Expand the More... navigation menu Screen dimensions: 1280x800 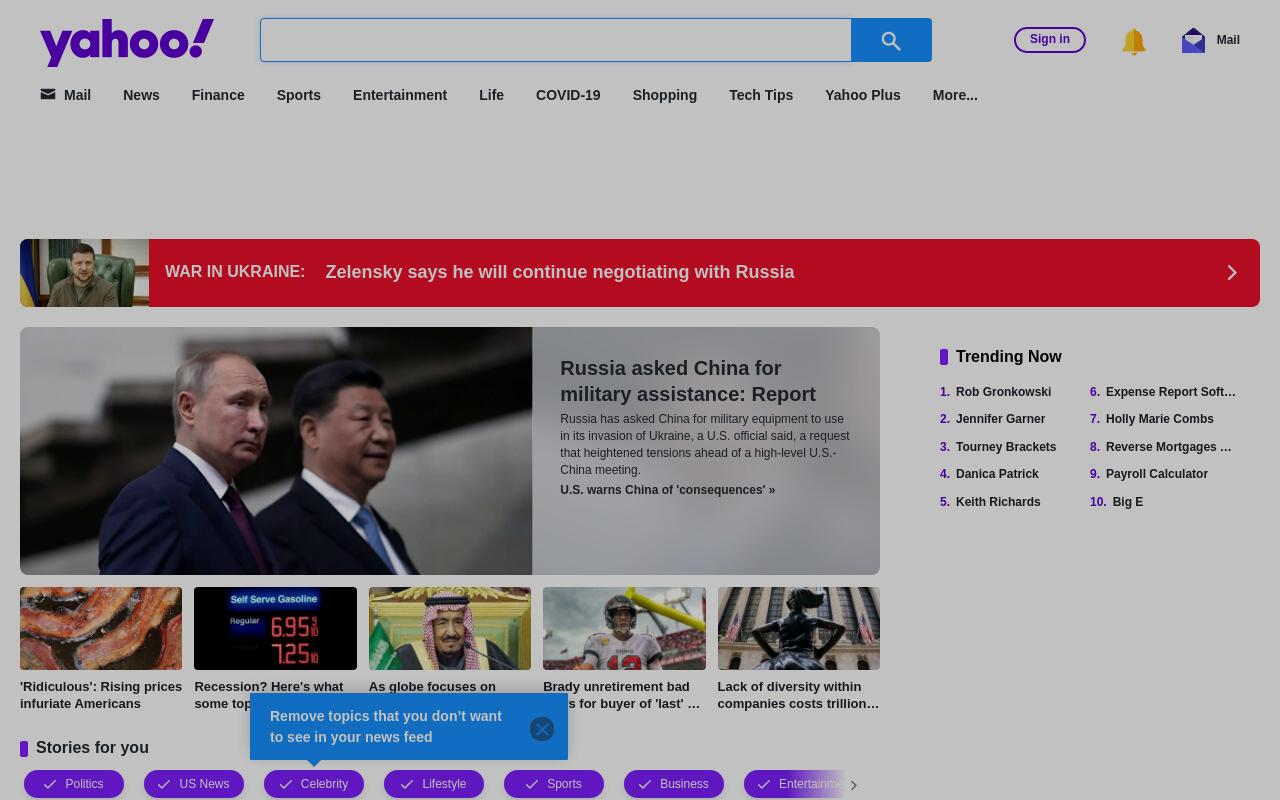click(x=955, y=95)
